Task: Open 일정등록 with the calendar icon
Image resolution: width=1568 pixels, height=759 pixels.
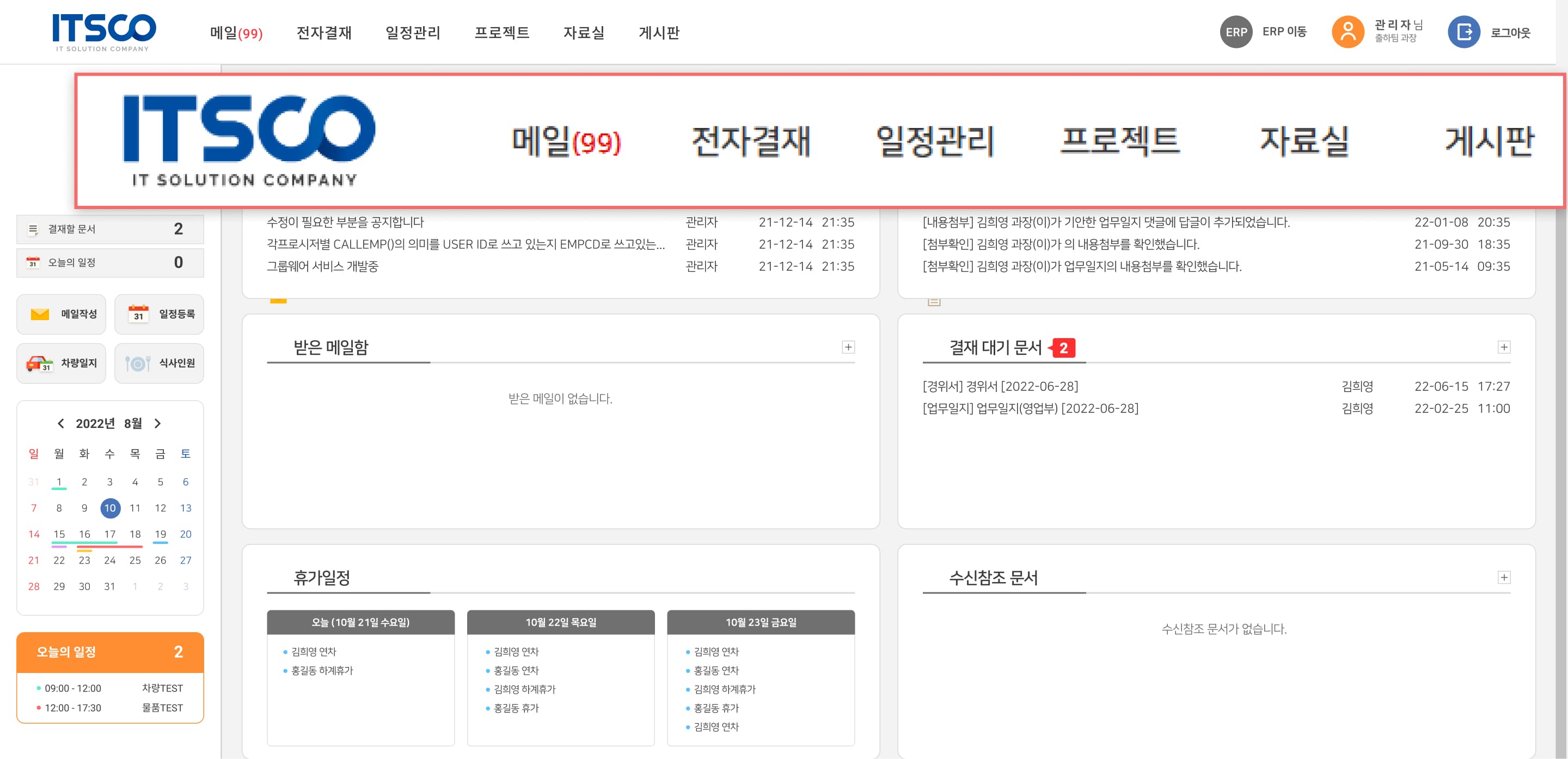Action: 160,314
